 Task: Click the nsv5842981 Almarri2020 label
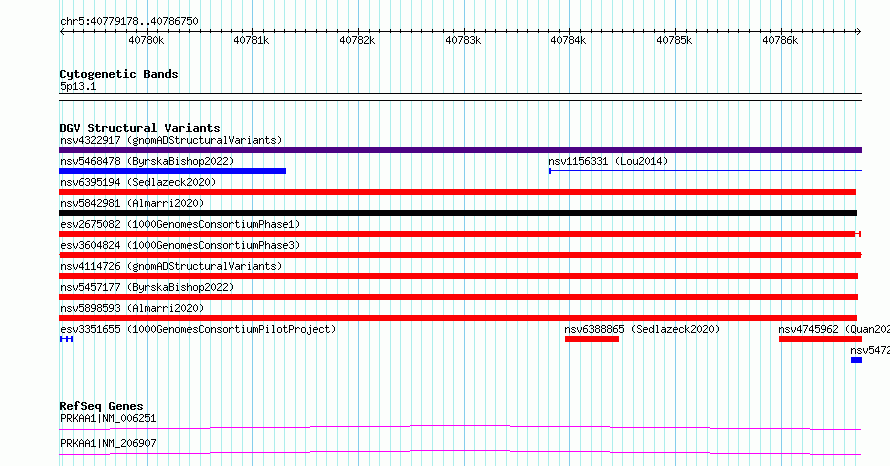tap(132, 203)
